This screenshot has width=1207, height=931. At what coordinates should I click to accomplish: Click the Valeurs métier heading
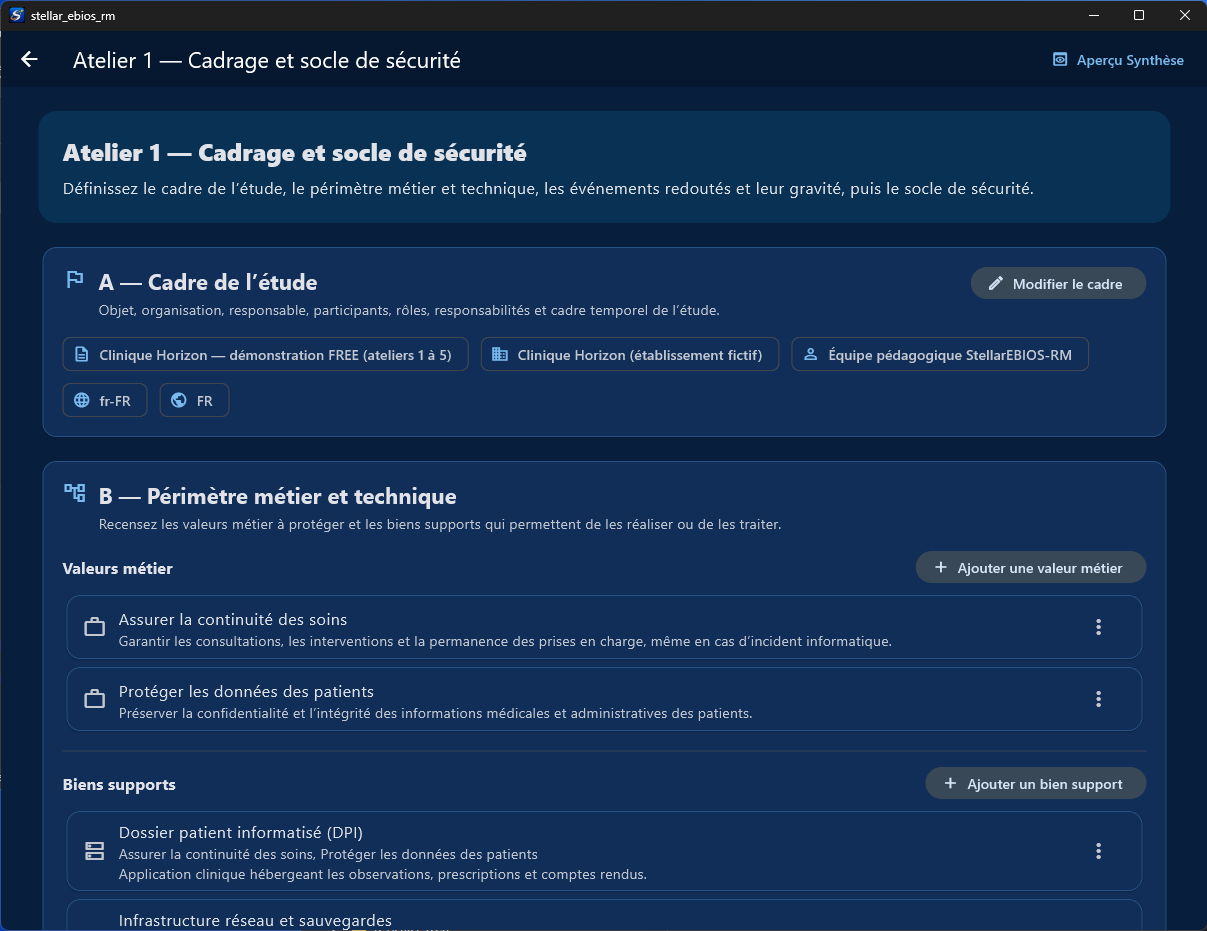(117, 568)
